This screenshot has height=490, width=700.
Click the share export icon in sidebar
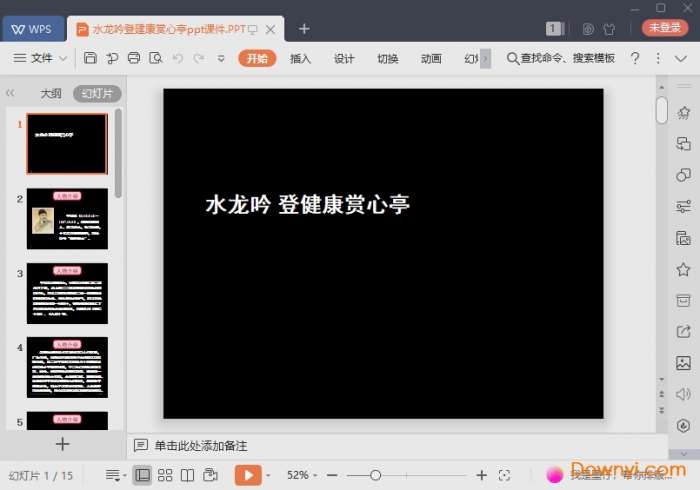[683, 332]
